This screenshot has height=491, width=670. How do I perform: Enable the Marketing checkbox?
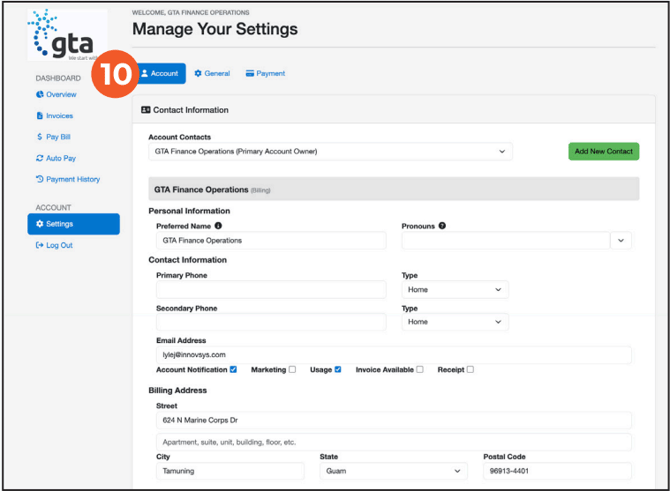pos(292,370)
